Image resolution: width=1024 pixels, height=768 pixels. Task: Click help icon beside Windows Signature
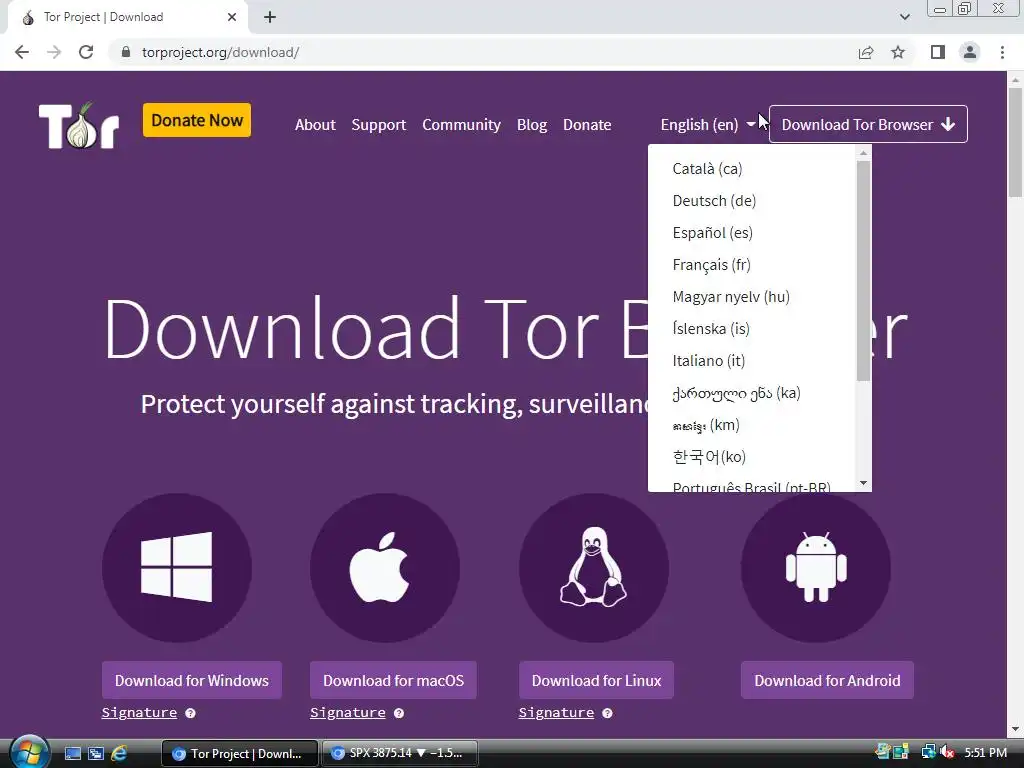190,713
